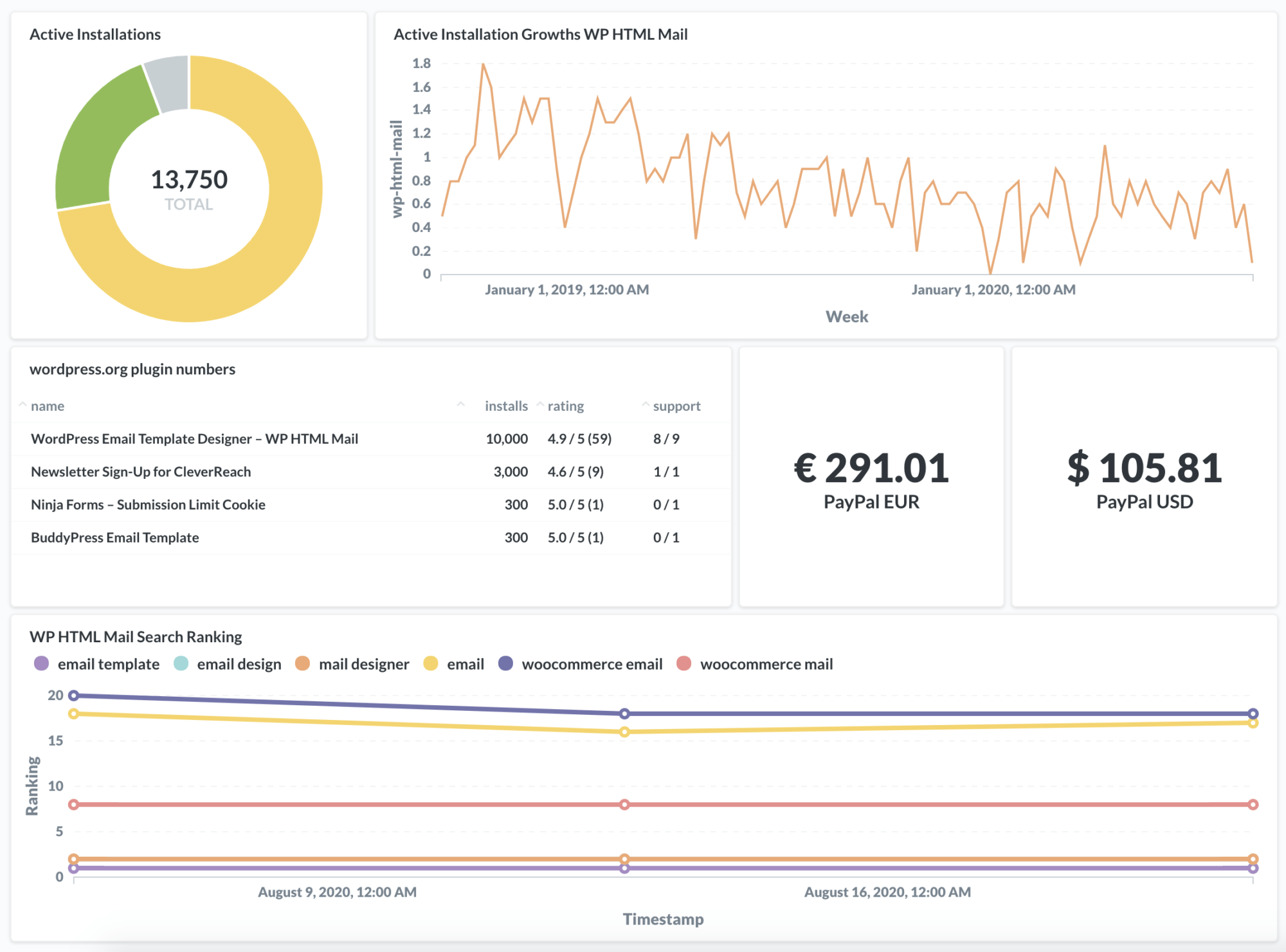This screenshot has height=952, width=1286.
Task: Click the sort caret beside the rating column
Action: pyautogui.click(x=539, y=404)
